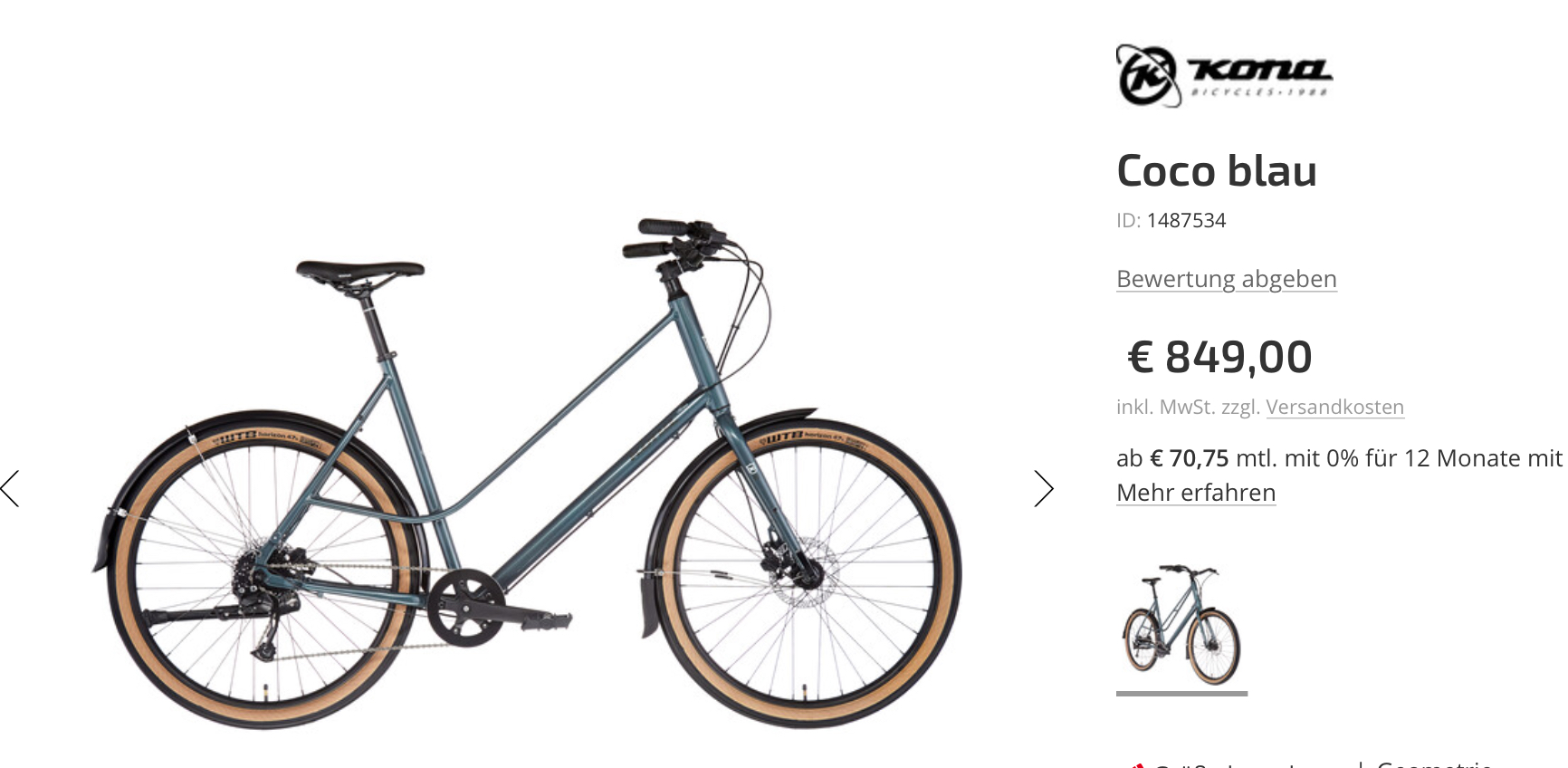The height and width of the screenshot is (768, 1568).
Task: Click the bike saddle in the photo
Action: (x=360, y=272)
